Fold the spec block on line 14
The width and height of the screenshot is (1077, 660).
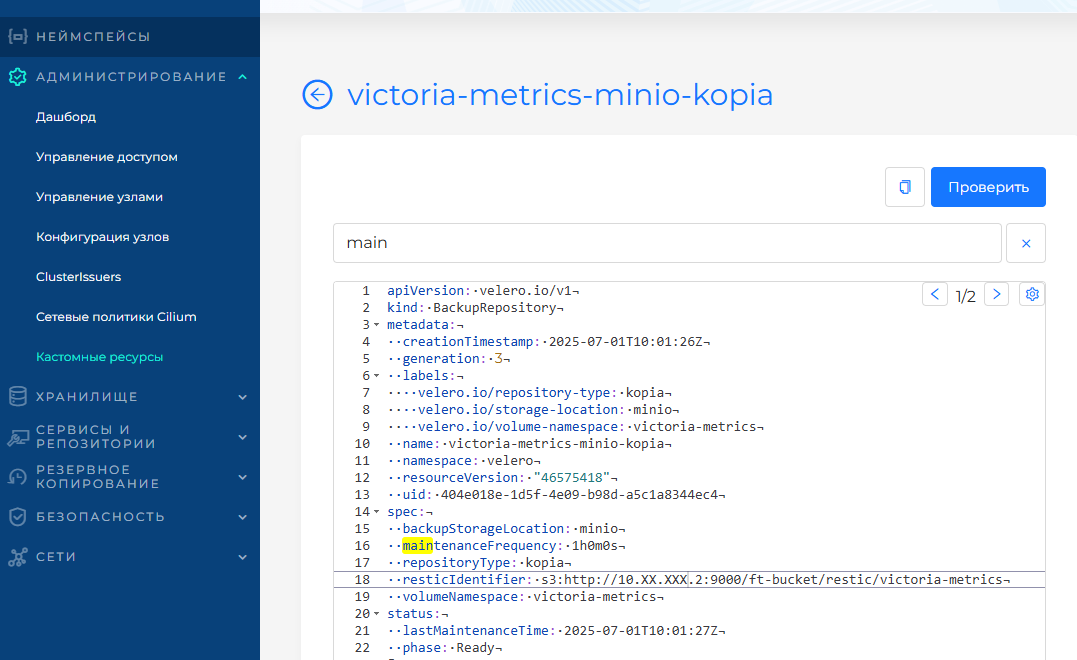coord(376,512)
